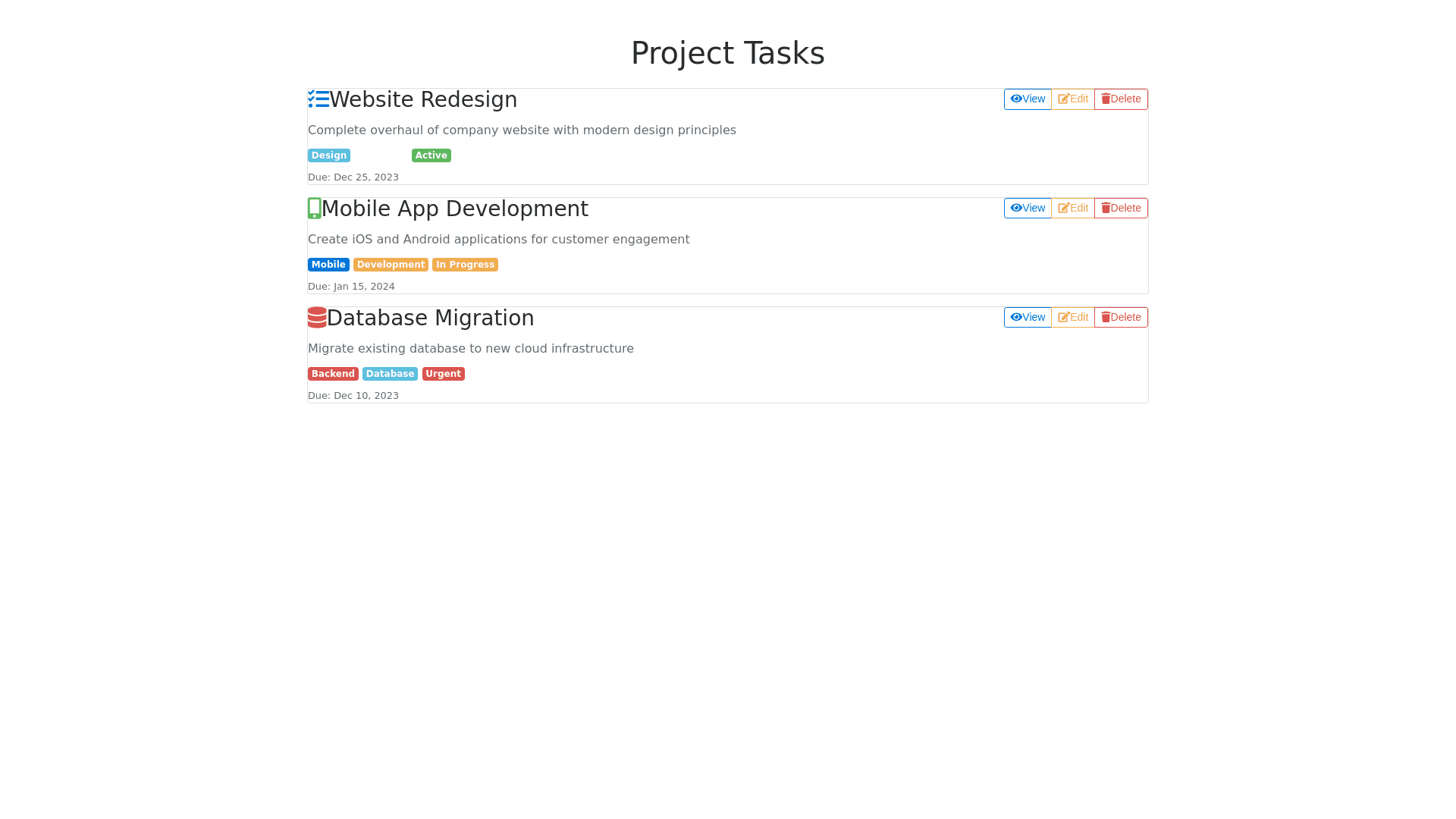
Task: Delete the Website Redesign task
Action: [x=1121, y=99]
